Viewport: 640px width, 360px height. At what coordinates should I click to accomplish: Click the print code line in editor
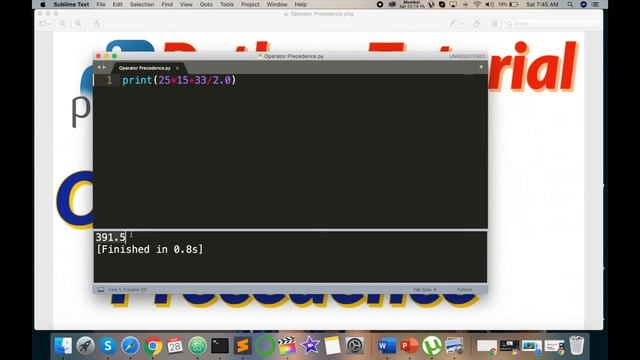[179, 80]
